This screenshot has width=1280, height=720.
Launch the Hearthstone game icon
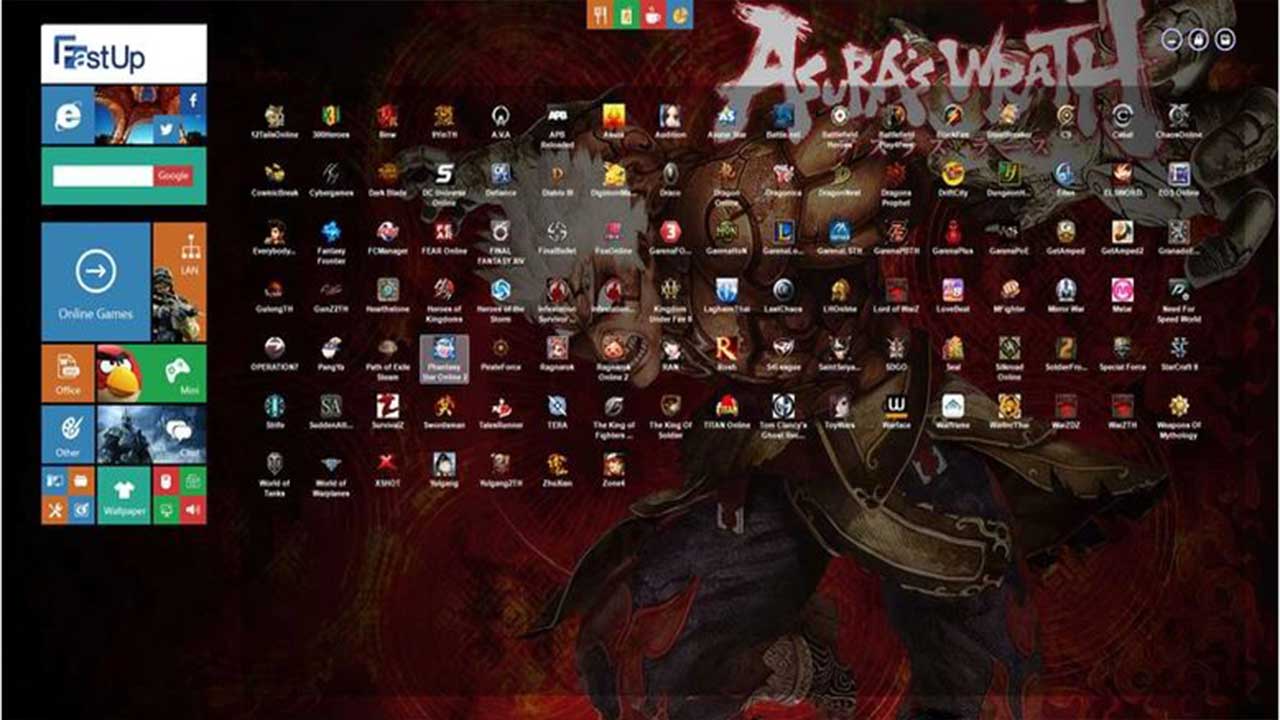pyautogui.click(x=388, y=292)
